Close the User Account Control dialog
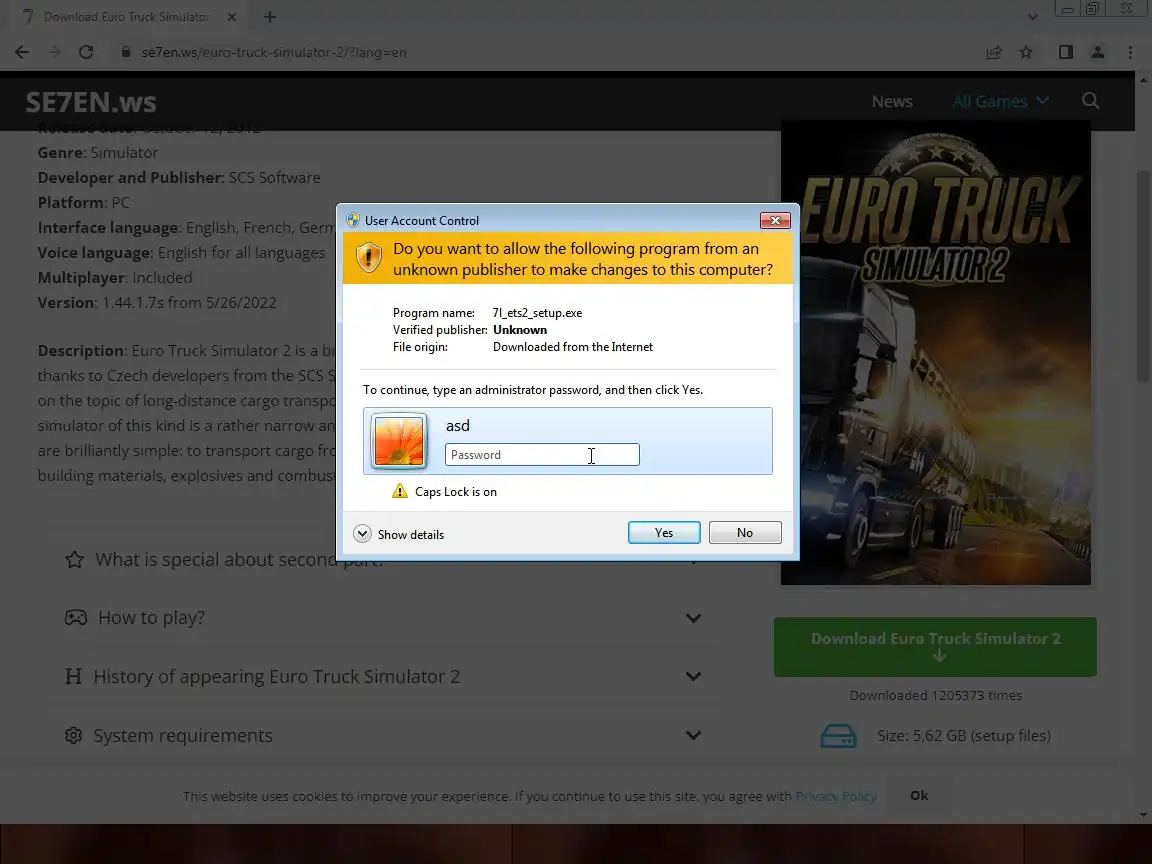Viewport: 1152px width, 864px height. pos(775,220)
